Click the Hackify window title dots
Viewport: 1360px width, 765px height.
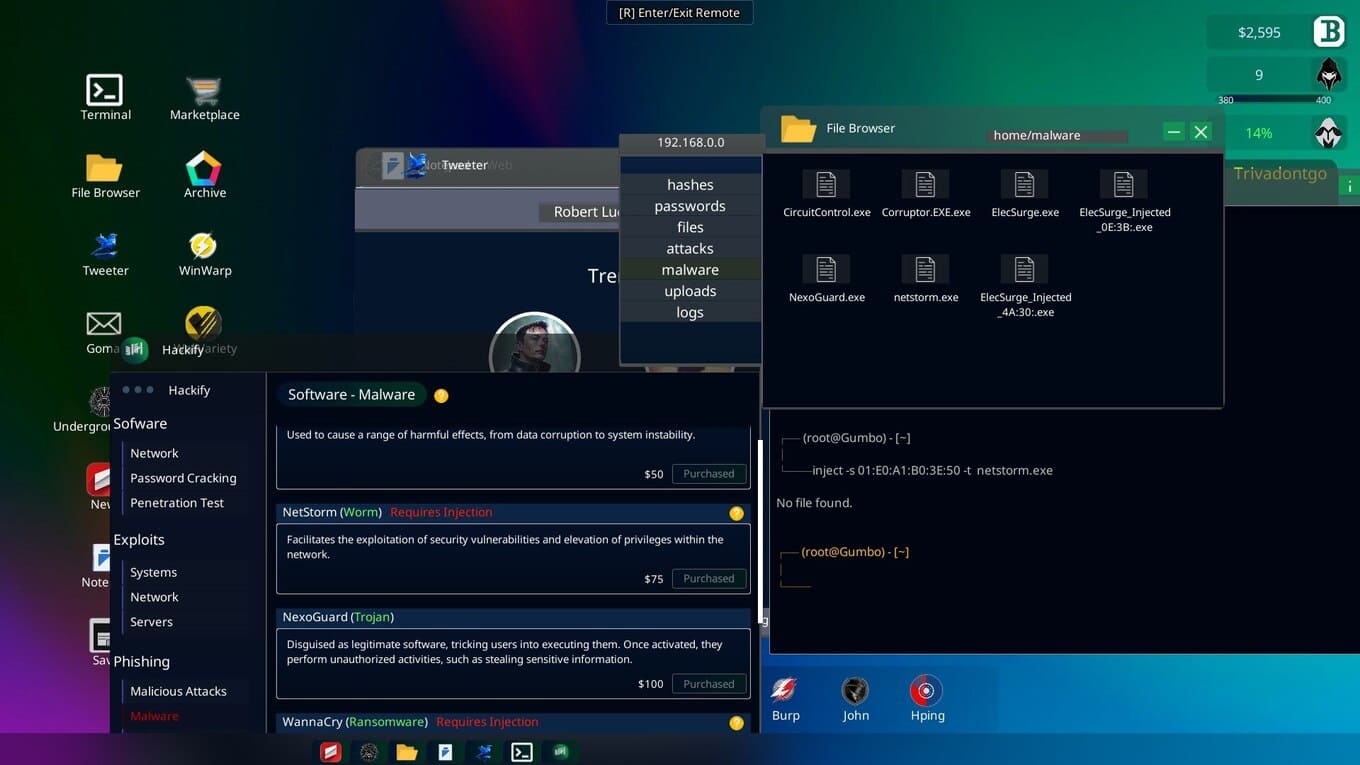pyautogui.click(x=137, y=390)
